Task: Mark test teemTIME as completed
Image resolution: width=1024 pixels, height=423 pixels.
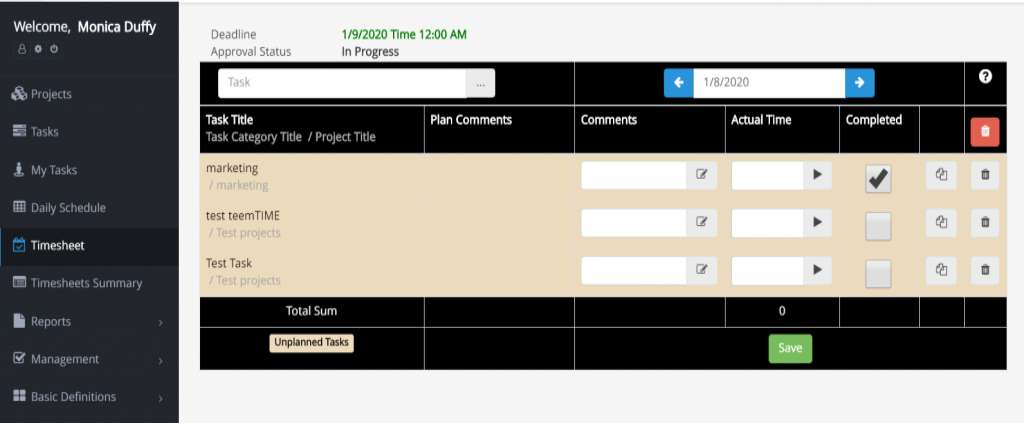Action: coord(878,227)
